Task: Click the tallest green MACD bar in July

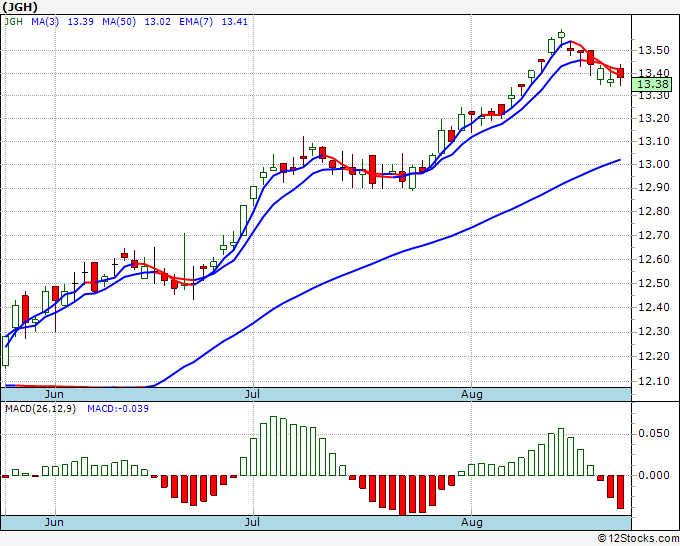Action: [x=273, y=446]
